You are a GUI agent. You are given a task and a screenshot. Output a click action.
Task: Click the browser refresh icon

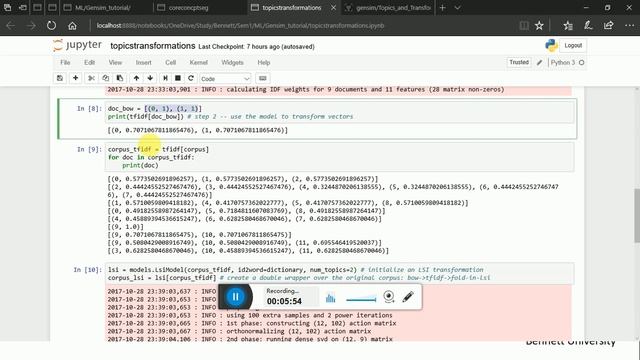pos(51,25)
